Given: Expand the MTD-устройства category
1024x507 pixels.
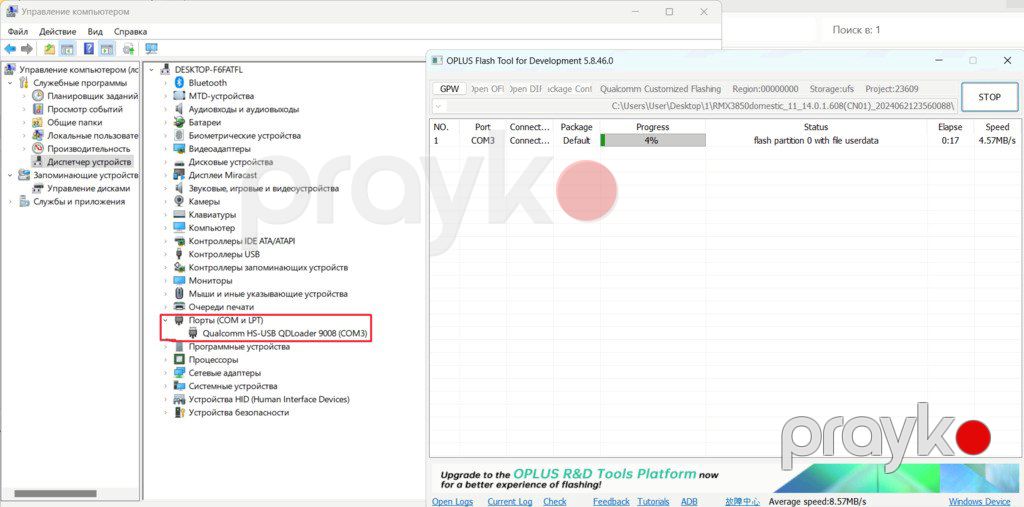Looking at the screenshot, I should [x=165, y=96].
